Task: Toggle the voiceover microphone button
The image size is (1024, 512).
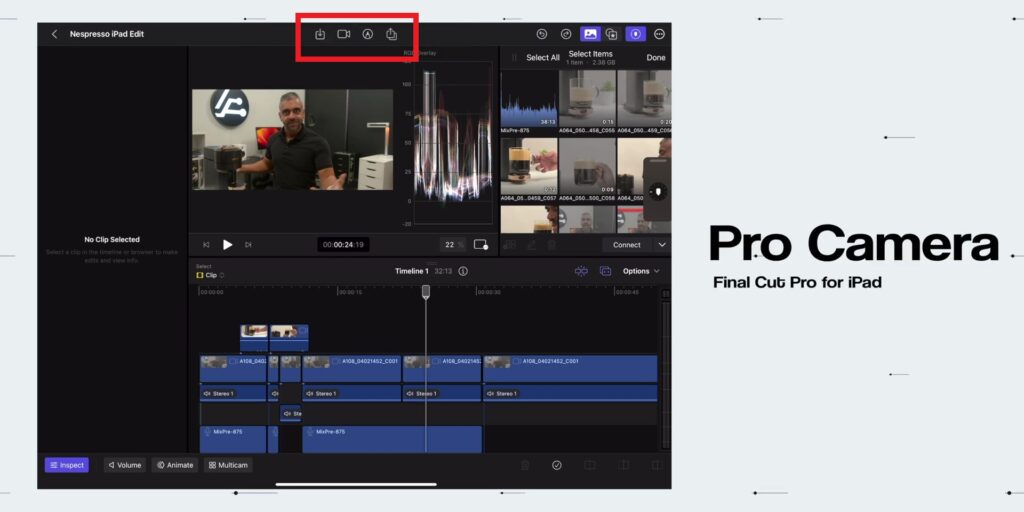Action: tap(635, 34)
